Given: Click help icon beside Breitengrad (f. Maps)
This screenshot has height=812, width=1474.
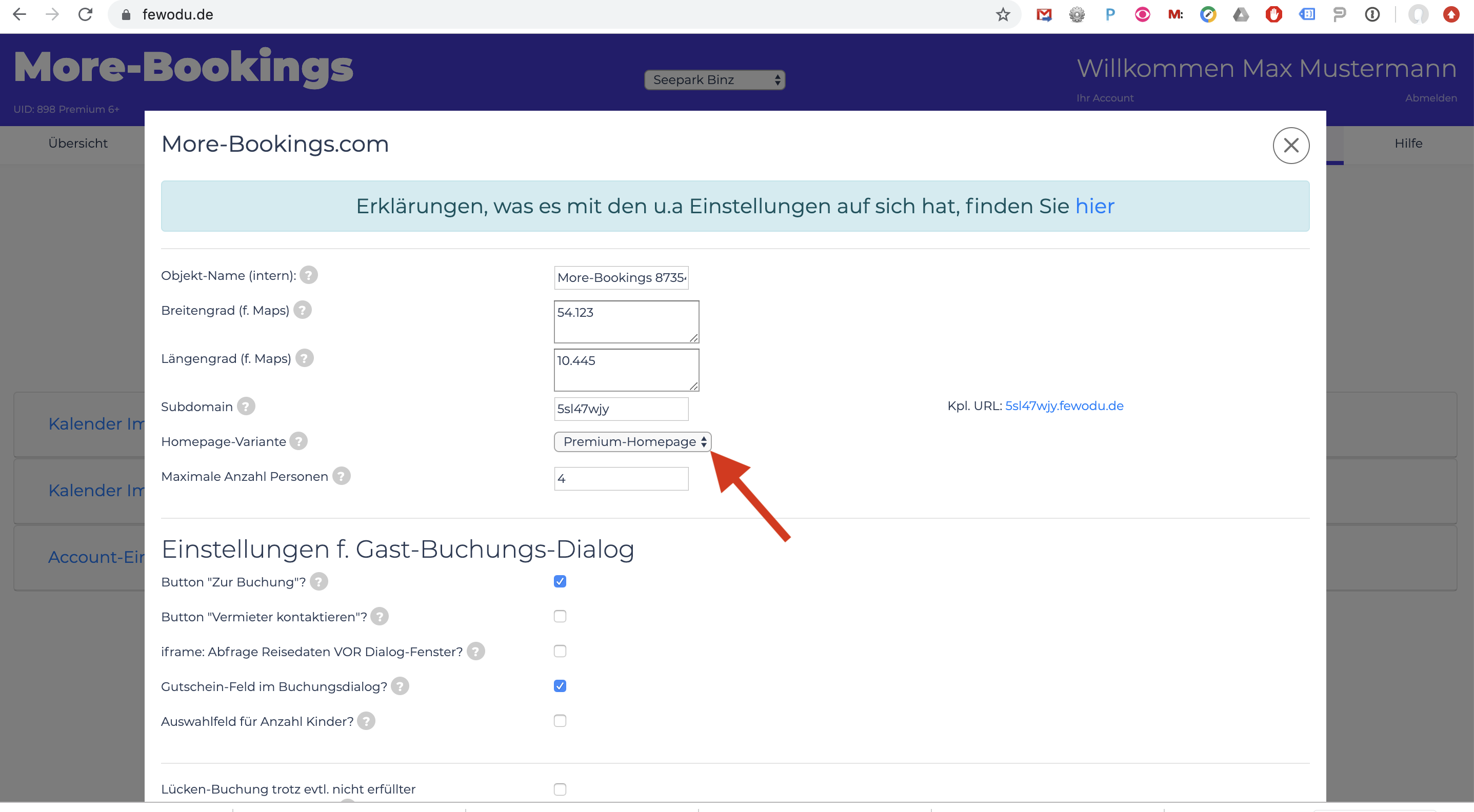Looking at the screenshot, I should coord(302,310).
